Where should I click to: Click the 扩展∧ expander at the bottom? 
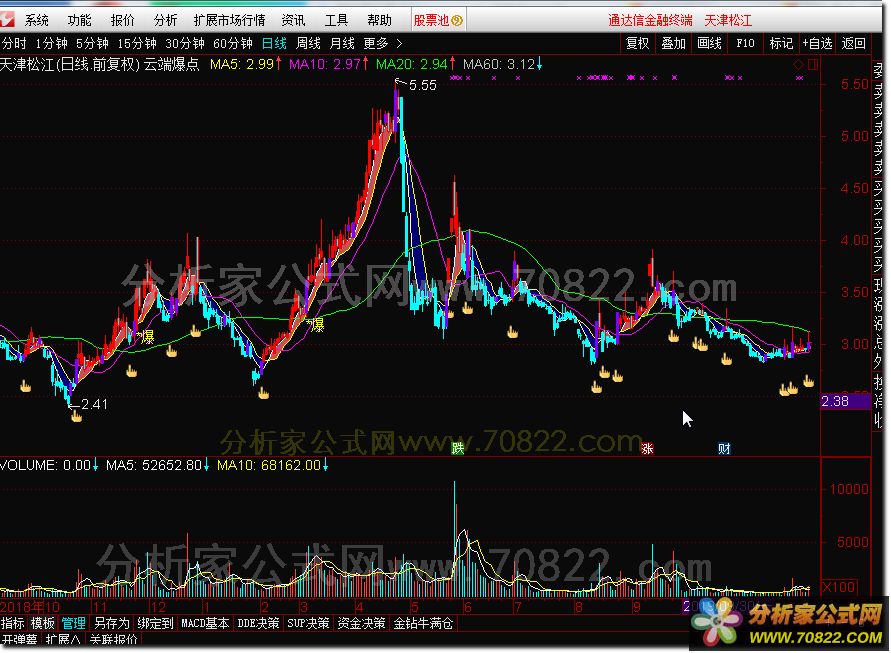point(63,639)
